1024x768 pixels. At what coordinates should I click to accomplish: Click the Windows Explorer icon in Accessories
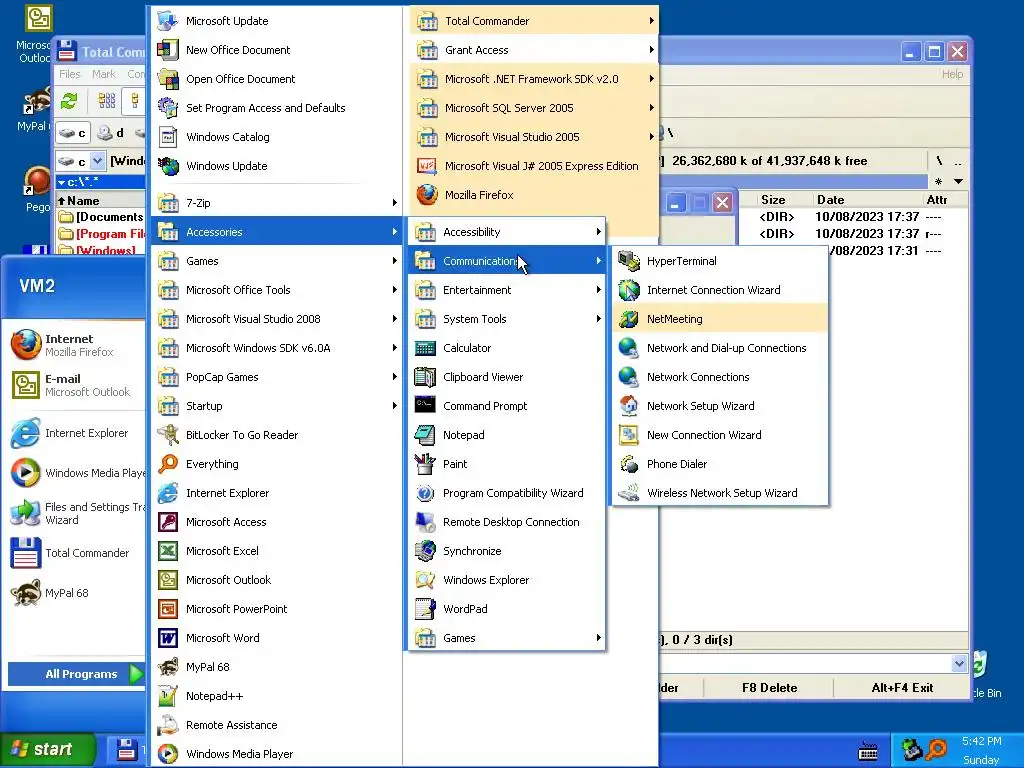pyautogui.click(x=425, y=580)
